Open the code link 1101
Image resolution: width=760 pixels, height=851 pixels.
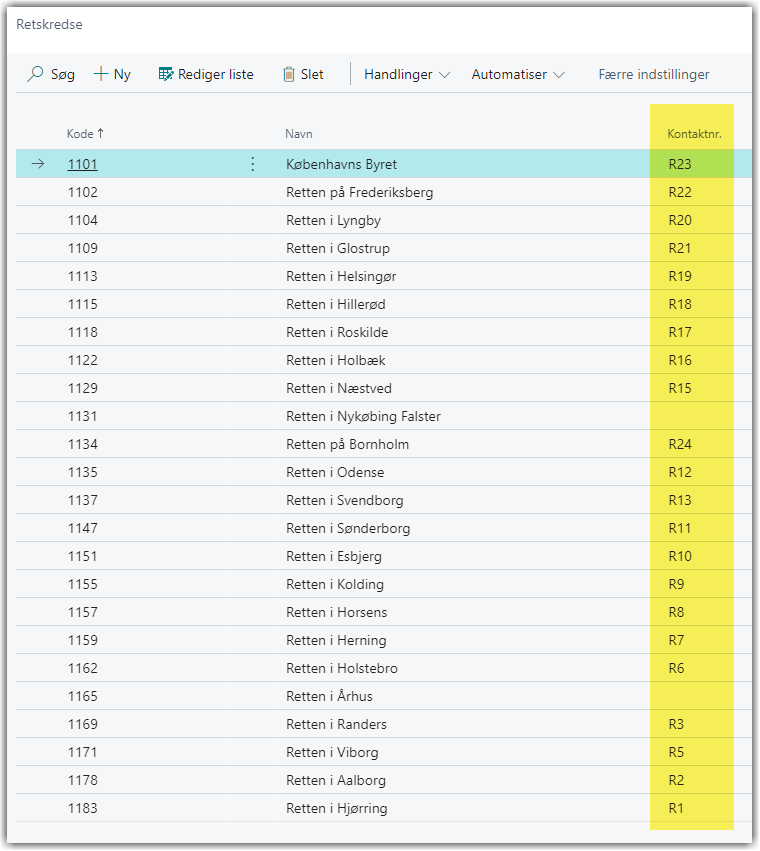(x=83, y=164)
